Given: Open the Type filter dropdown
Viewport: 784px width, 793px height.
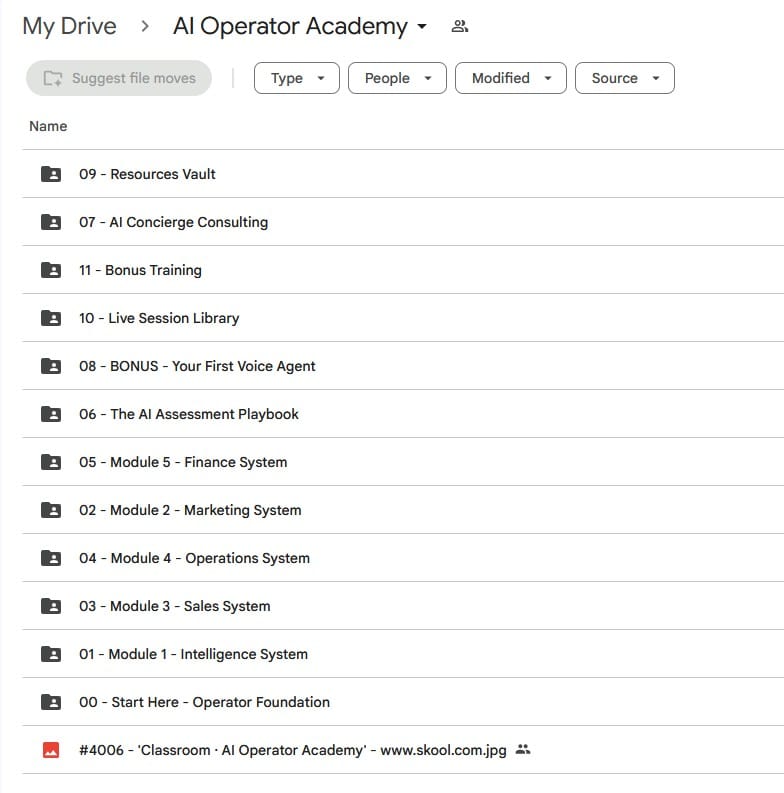Looking at the screenshot, I should (297, 78).
